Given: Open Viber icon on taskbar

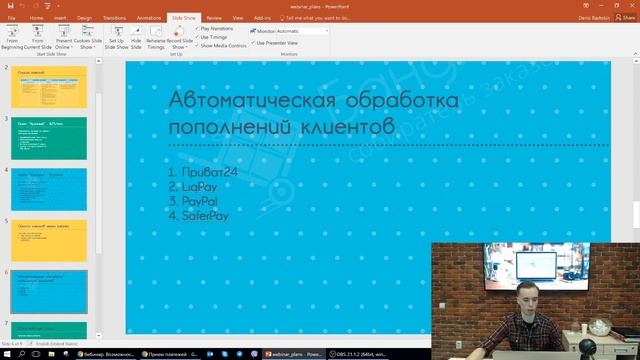Looking at the screenshot, I should pos(254,354).
